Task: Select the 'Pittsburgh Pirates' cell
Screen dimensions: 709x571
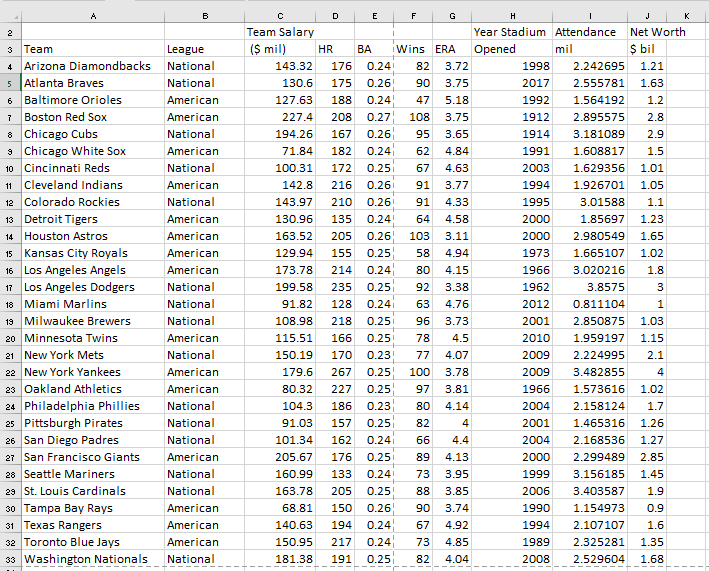Action: click(x=93, y=424)
